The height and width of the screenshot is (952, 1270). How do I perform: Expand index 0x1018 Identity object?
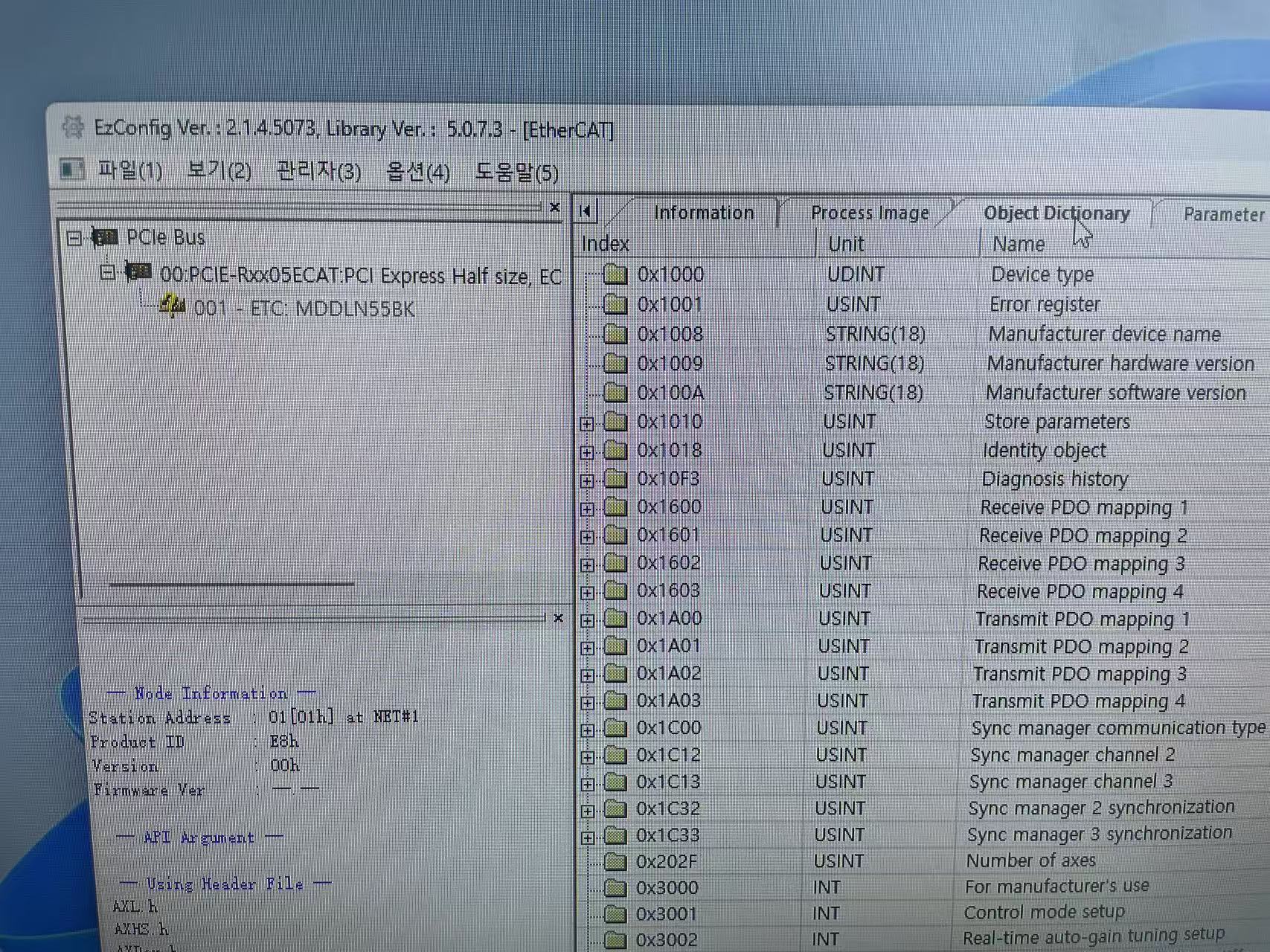587,452
